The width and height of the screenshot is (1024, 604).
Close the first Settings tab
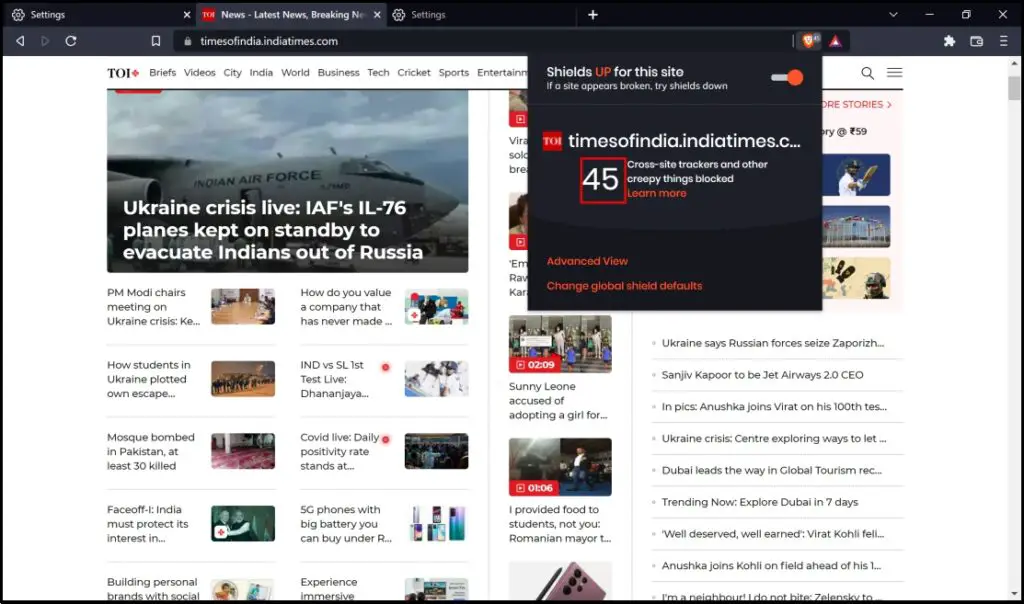coord(187,14)
